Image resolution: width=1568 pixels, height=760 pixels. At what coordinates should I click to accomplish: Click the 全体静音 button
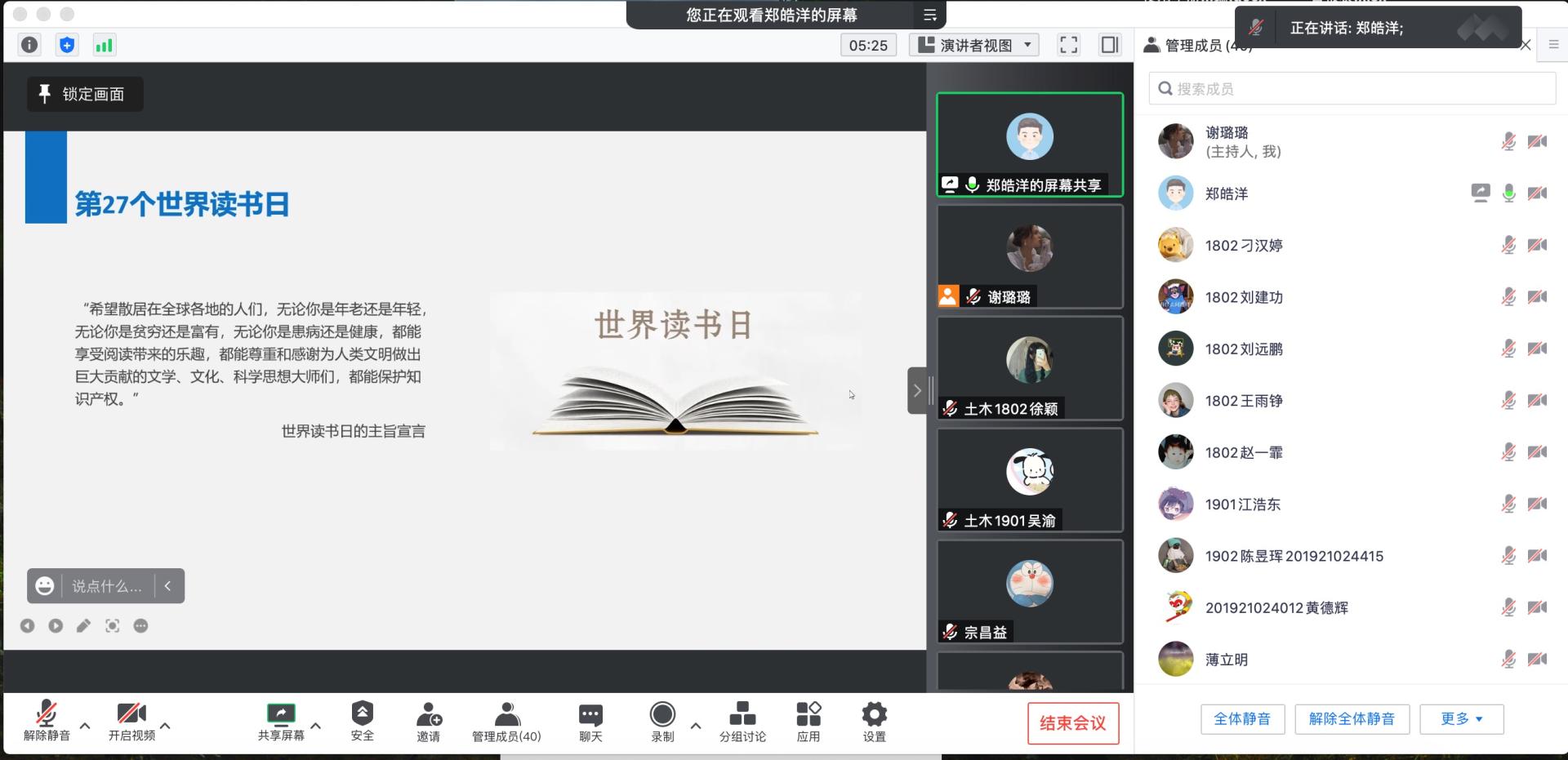point(1242,719)
